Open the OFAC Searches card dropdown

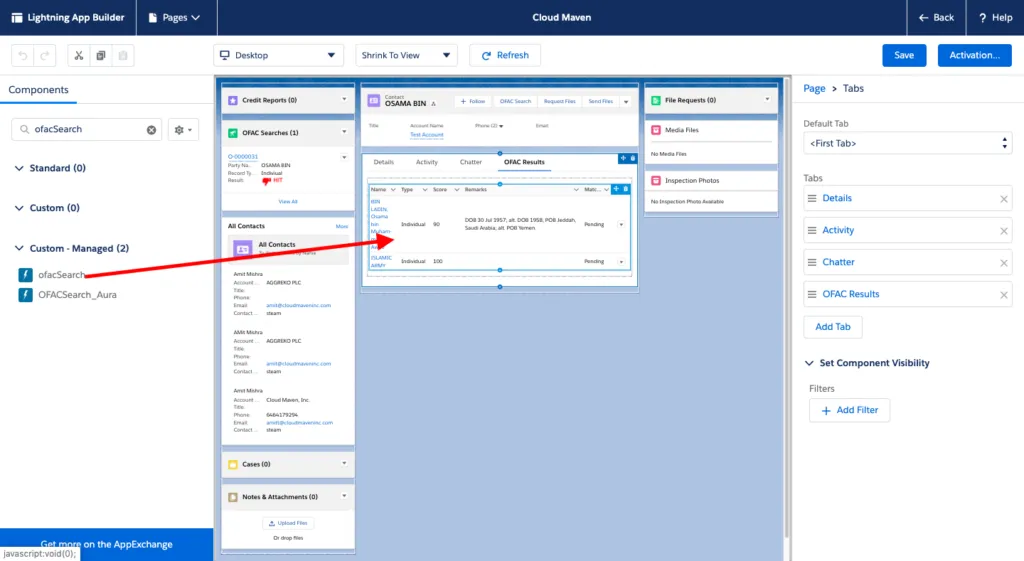coord(344,133)
